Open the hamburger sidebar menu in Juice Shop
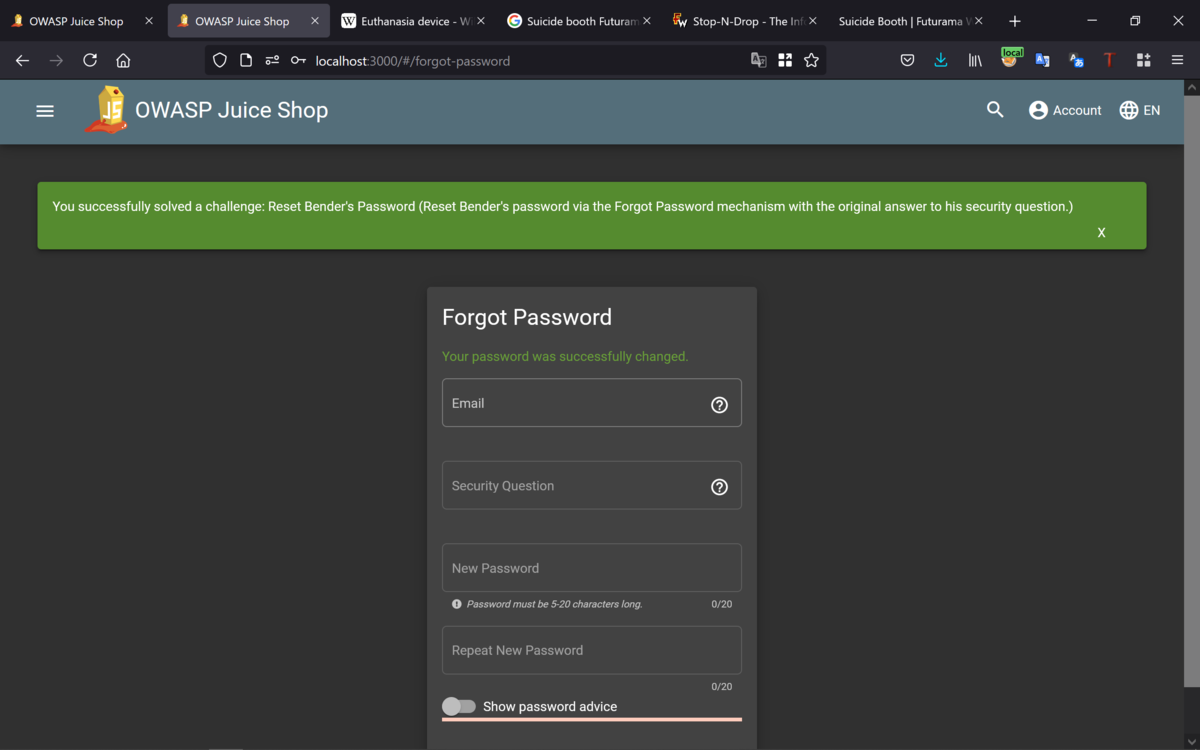The width and height of the screenshot is (1200, 750). 45,111
